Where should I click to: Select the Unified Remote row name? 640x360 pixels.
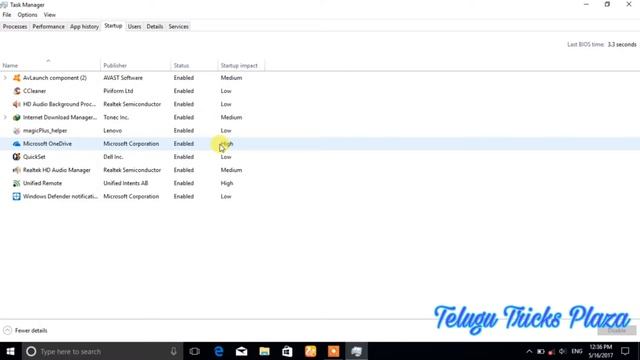tap(42, 183)
